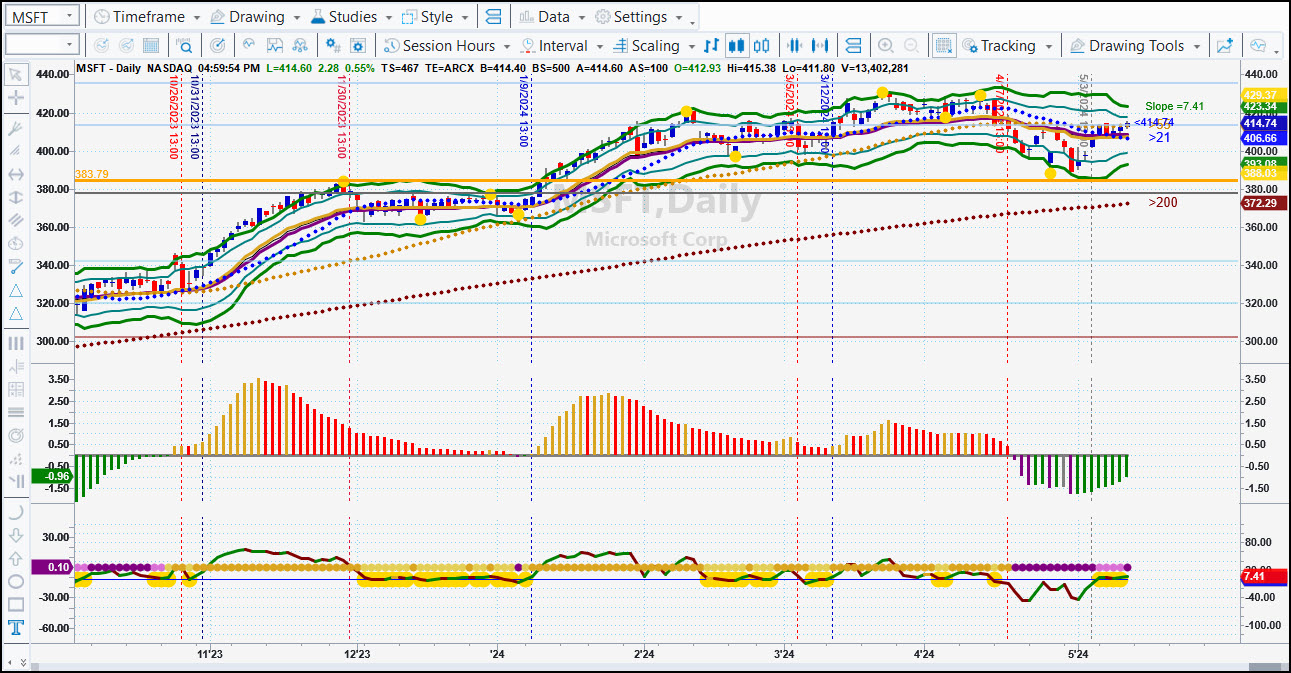Viewport: 1291px width, 673px height.
Task: Switch to hollow candlestick chart style
Action: [762, 46]
